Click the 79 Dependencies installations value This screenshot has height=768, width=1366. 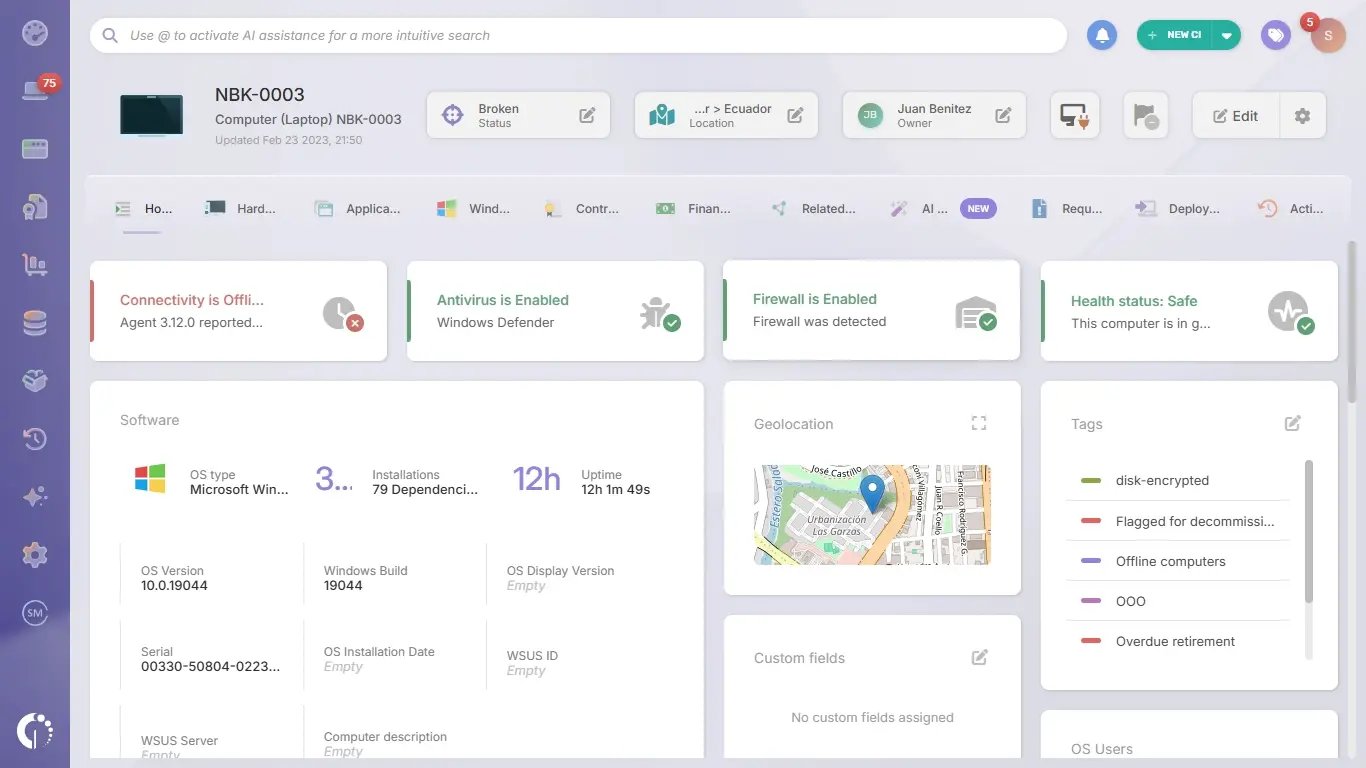425,490
